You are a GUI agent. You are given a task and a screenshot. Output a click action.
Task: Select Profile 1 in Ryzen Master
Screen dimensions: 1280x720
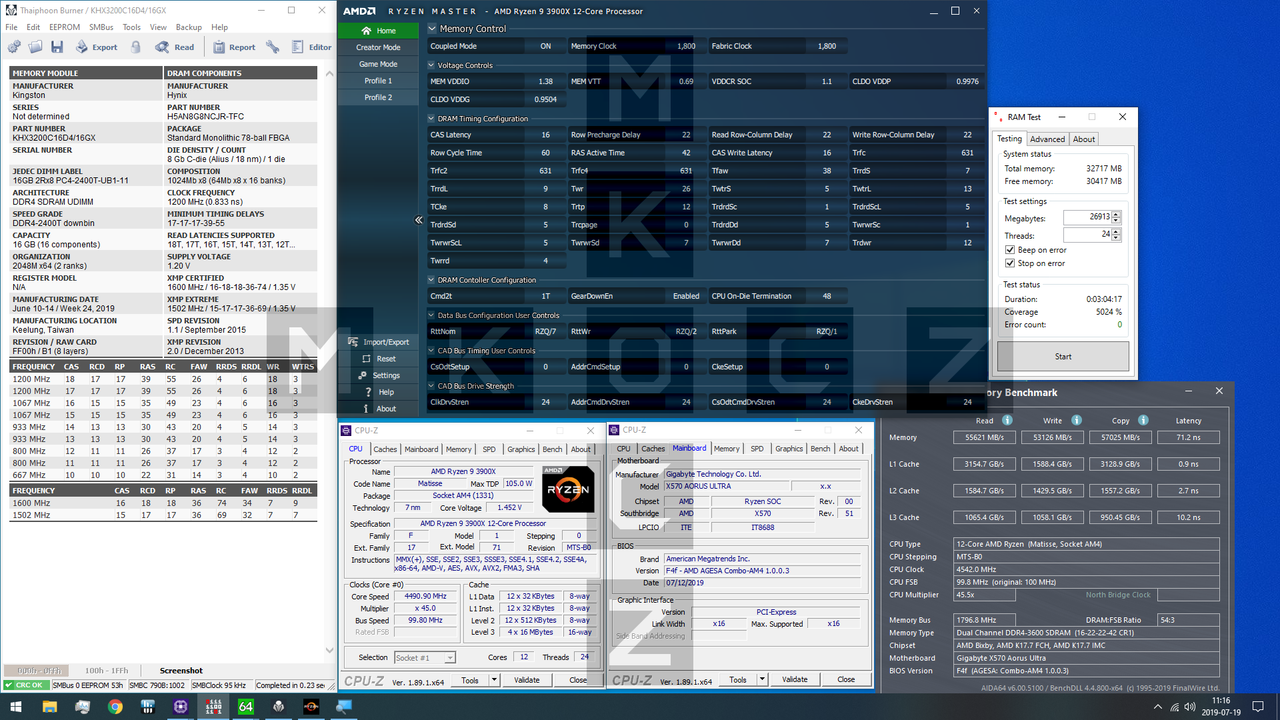[378, 81]
